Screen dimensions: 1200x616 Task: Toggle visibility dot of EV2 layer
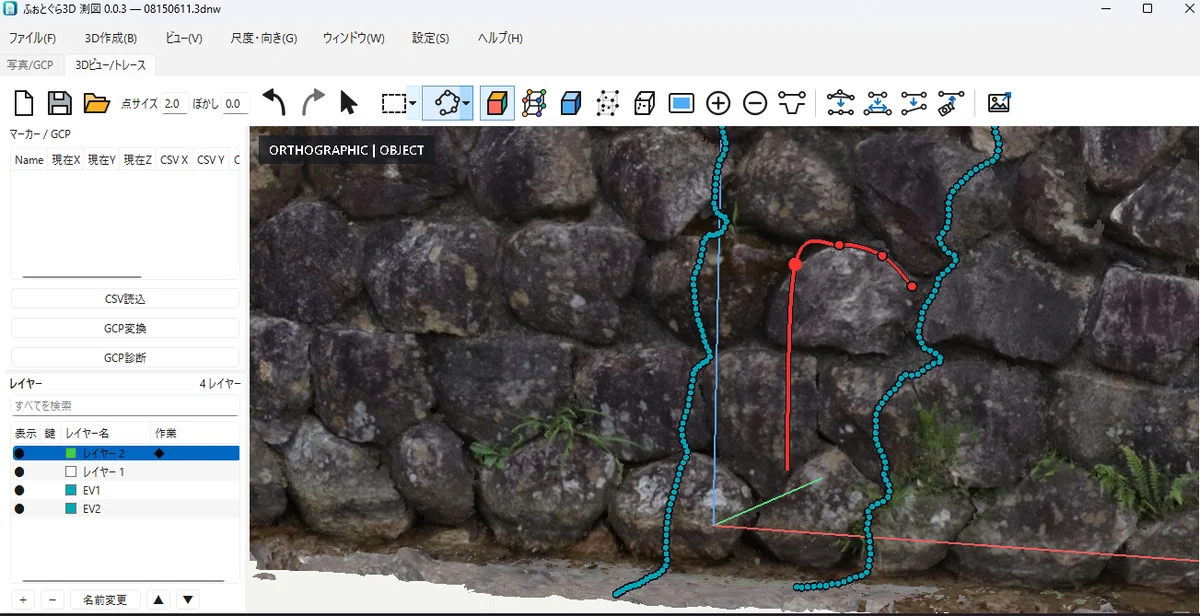(x=19, y=508)
